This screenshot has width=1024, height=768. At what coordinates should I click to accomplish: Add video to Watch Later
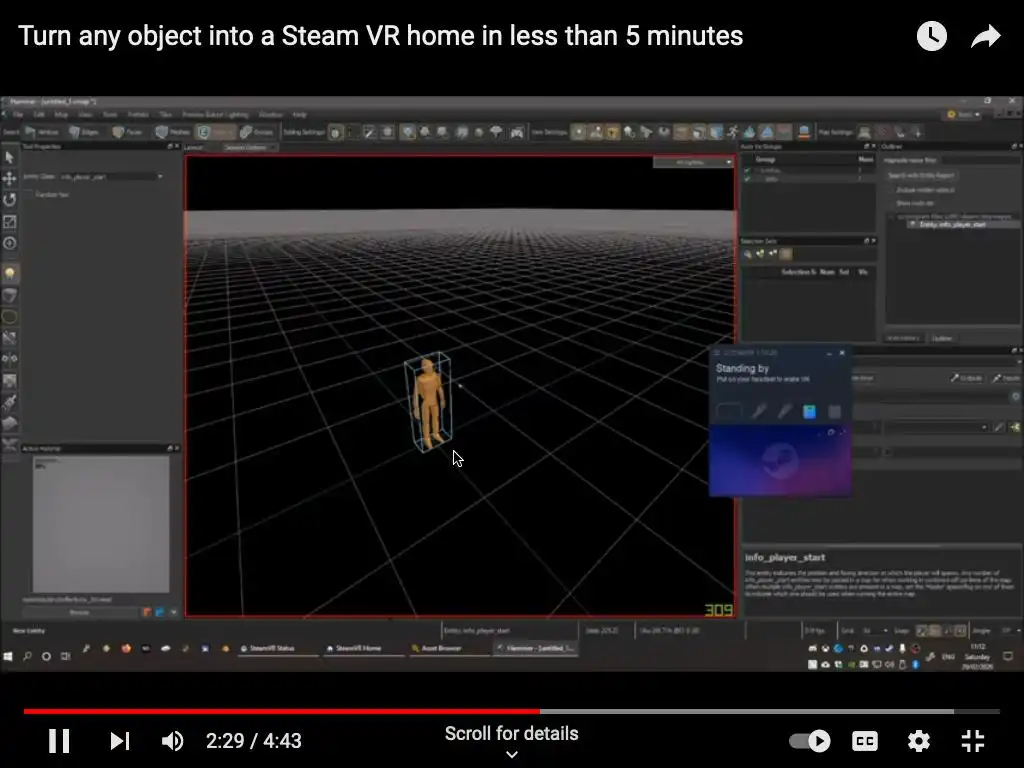(x=931, y=36)
